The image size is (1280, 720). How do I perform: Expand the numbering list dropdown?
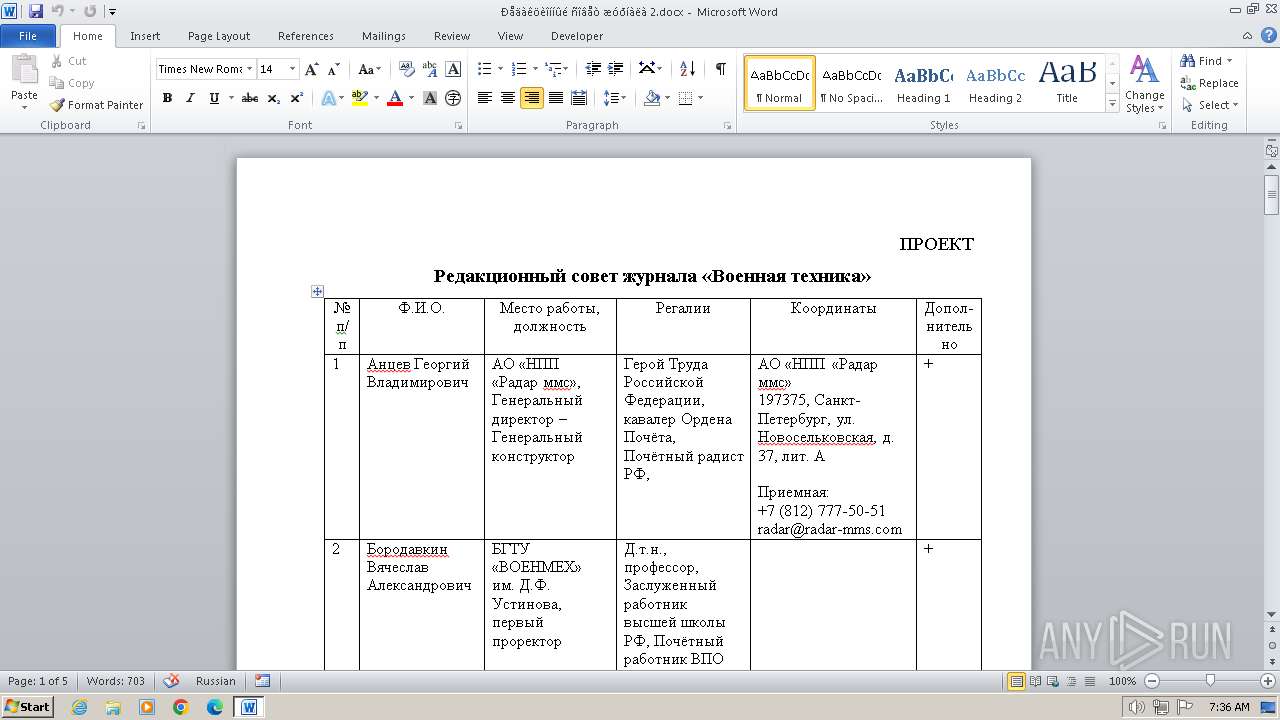[x=536, y=69]
